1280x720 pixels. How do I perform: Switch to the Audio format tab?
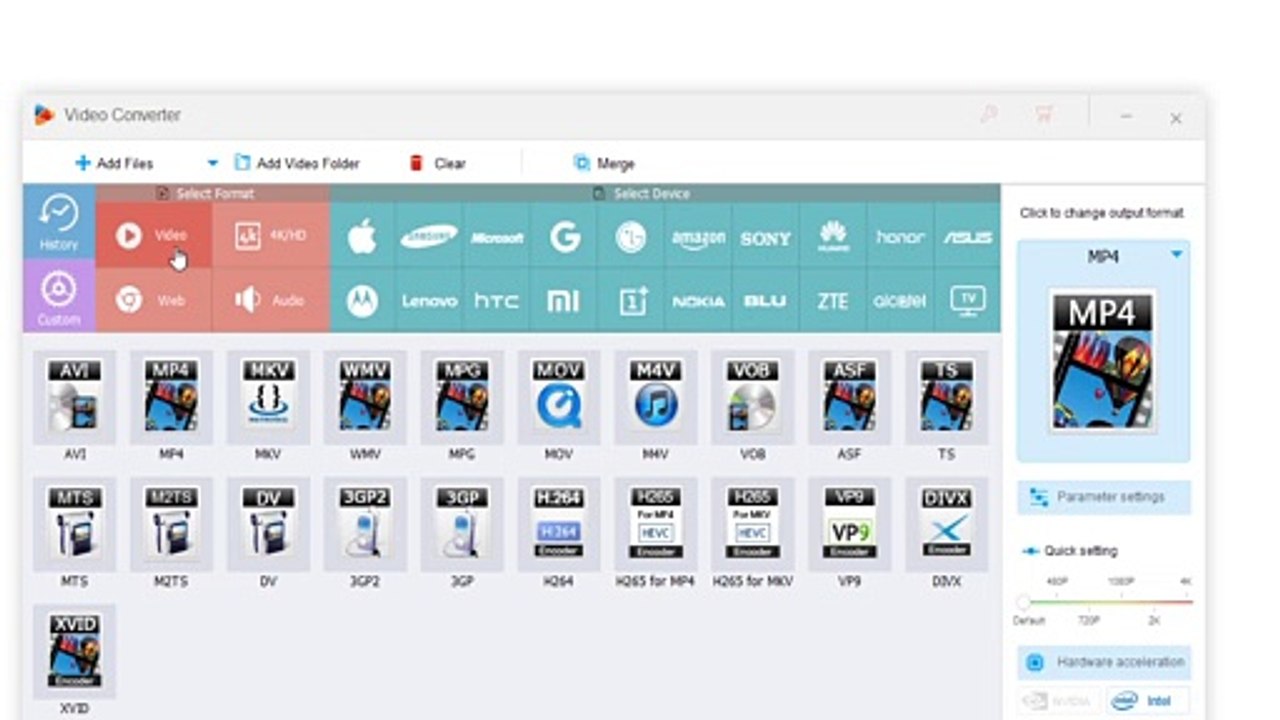(271, 300)
